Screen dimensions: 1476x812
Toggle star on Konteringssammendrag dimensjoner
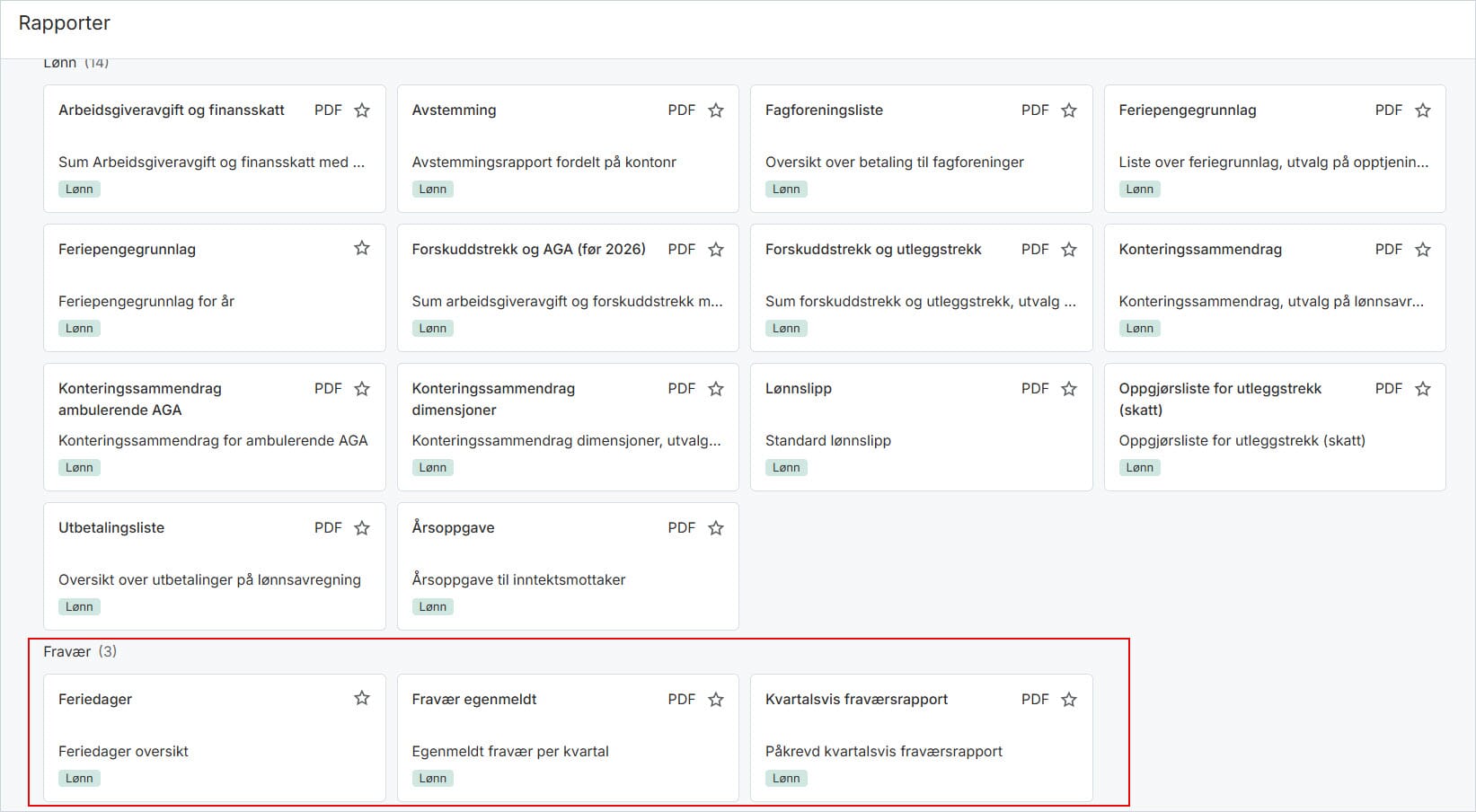click(x=716, y=389)
